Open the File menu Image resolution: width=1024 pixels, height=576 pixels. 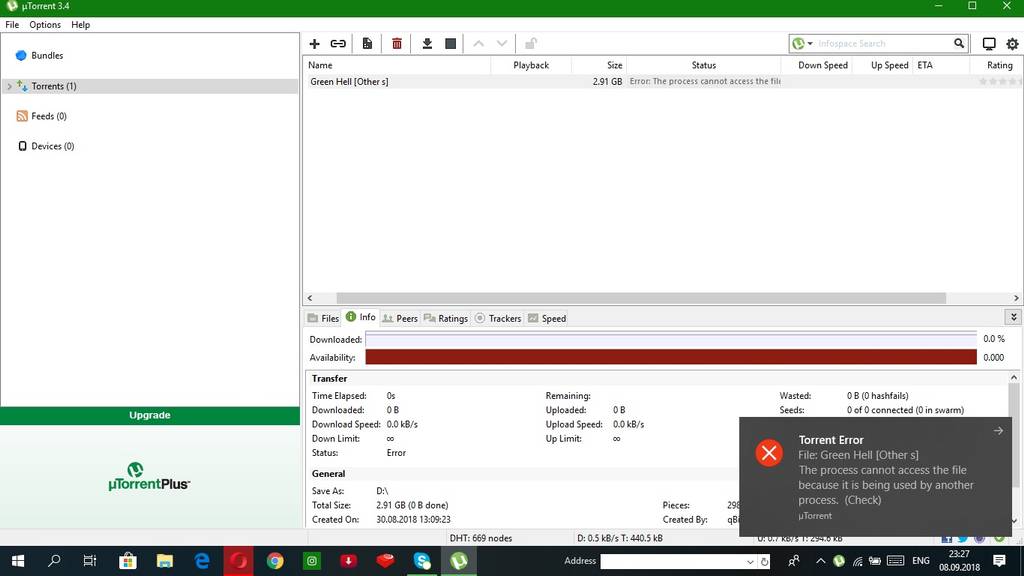[12, 25]
